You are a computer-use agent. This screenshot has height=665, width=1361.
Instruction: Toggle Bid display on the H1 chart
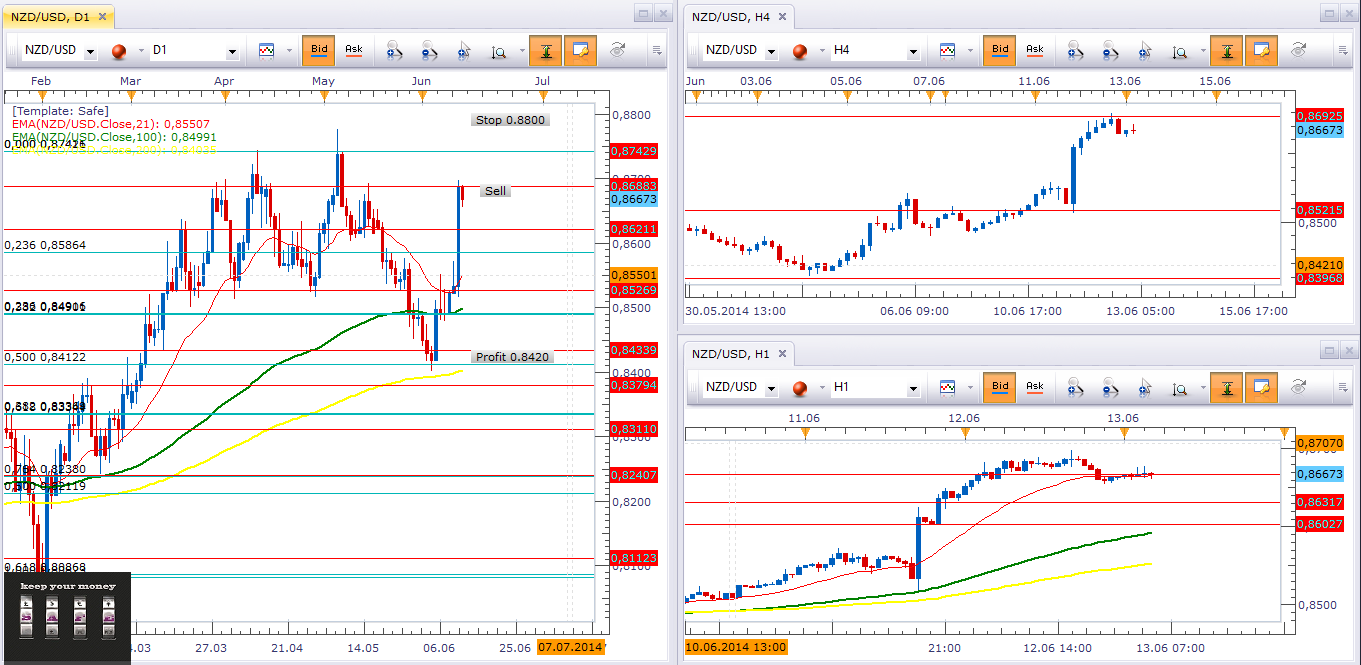tap(998, 388)
